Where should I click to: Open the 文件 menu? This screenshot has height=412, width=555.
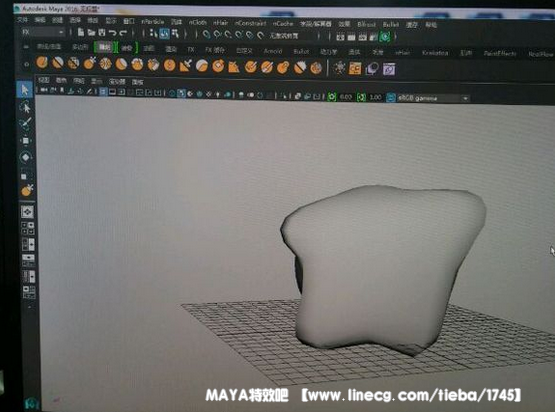pyautogui.click(x=22, y=19)
